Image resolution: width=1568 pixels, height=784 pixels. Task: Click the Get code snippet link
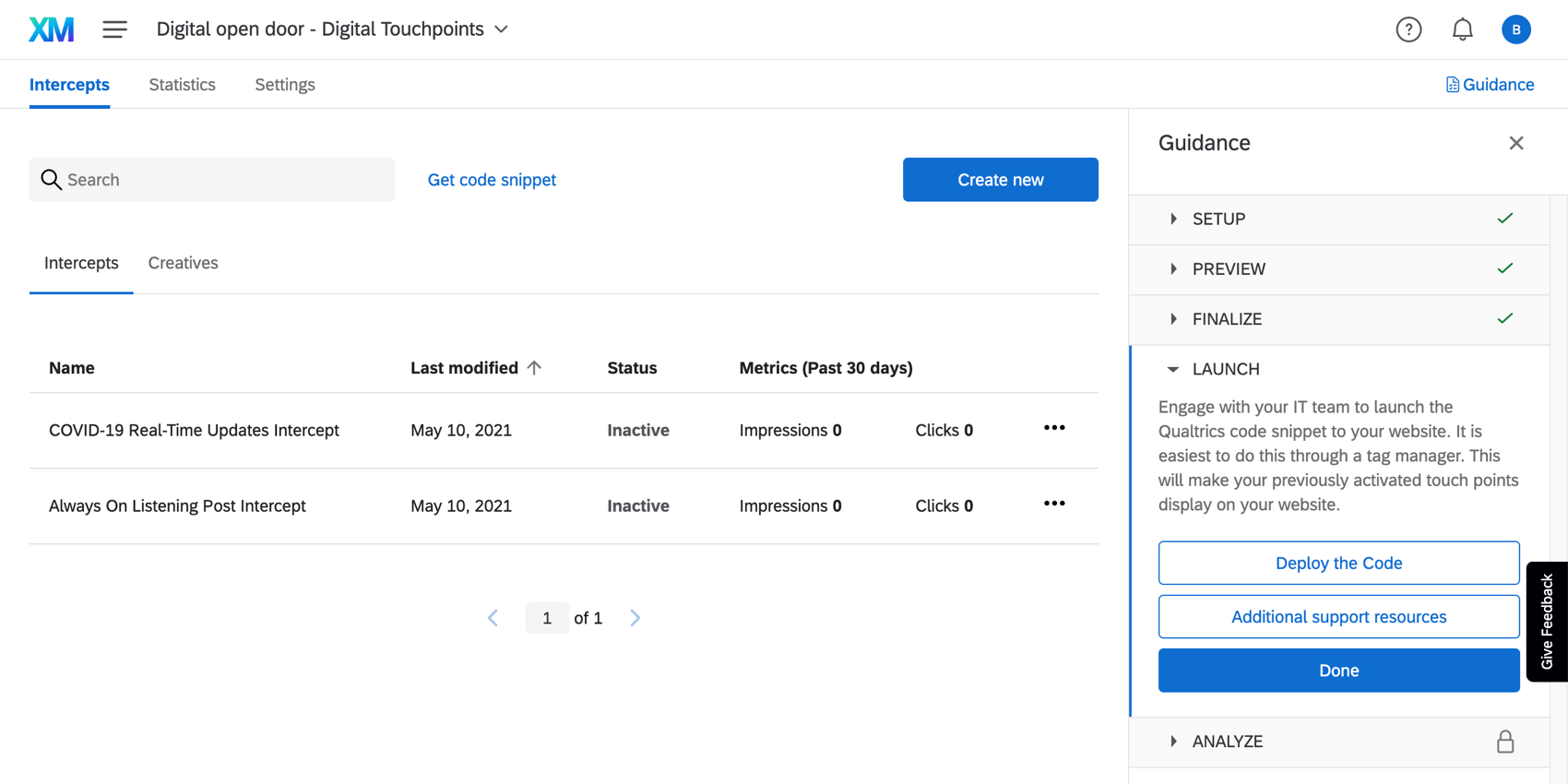pos(492,180)
